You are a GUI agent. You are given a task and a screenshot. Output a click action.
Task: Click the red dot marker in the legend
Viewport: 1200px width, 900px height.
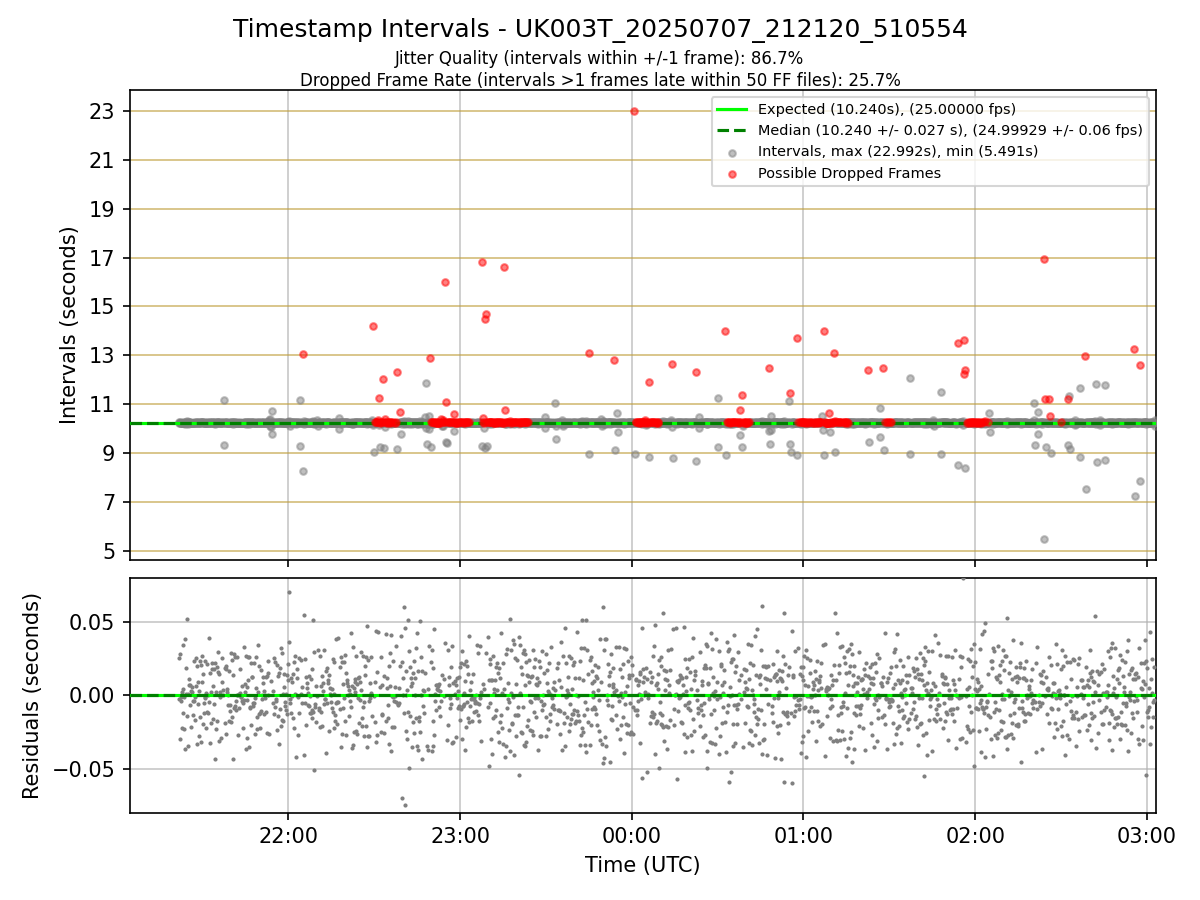(x=733, y=174)
